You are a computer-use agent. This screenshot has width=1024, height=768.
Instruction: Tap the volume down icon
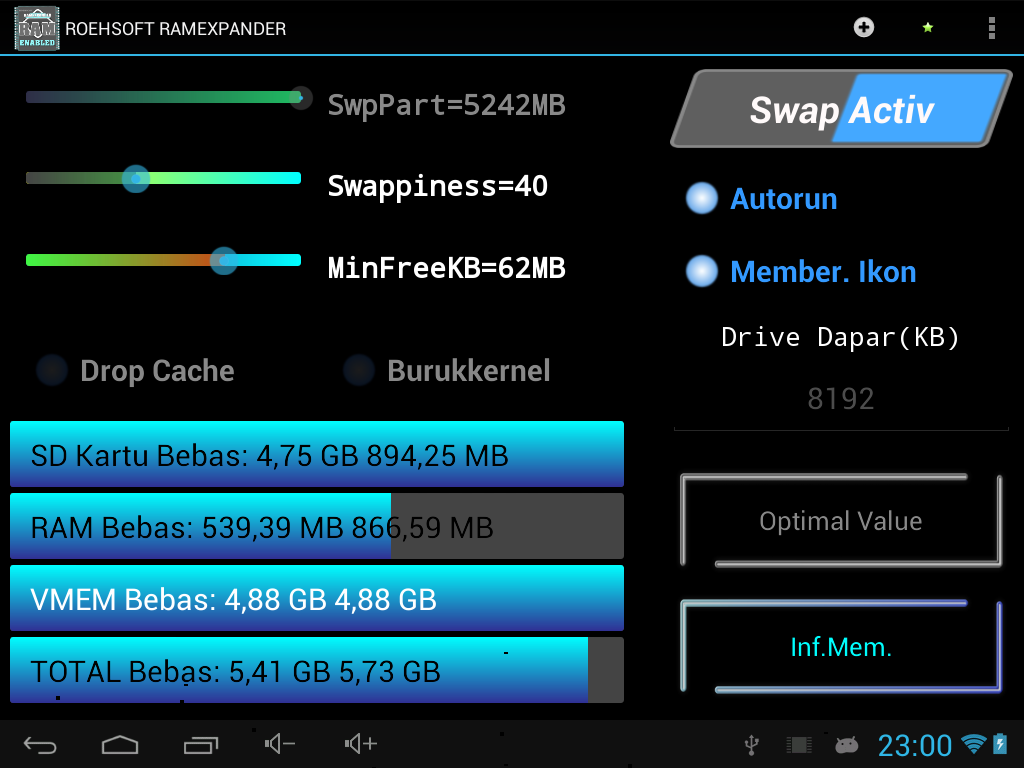[280, 743]
